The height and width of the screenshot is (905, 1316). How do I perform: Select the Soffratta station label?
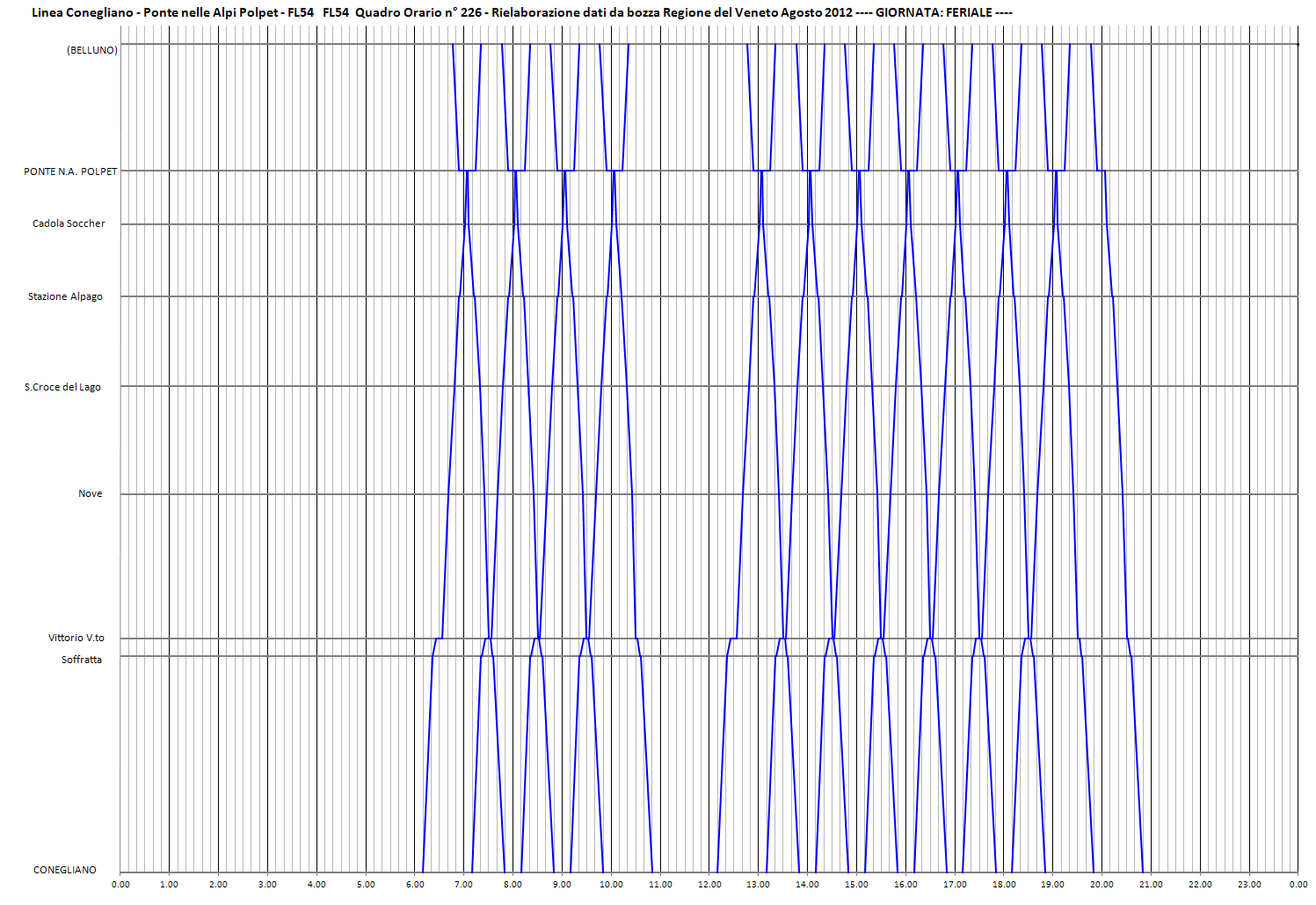[82, 660]
